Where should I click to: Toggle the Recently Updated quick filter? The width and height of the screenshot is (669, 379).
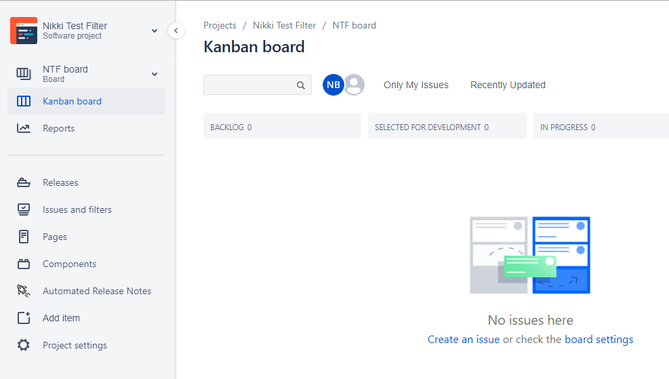point(508,85)
